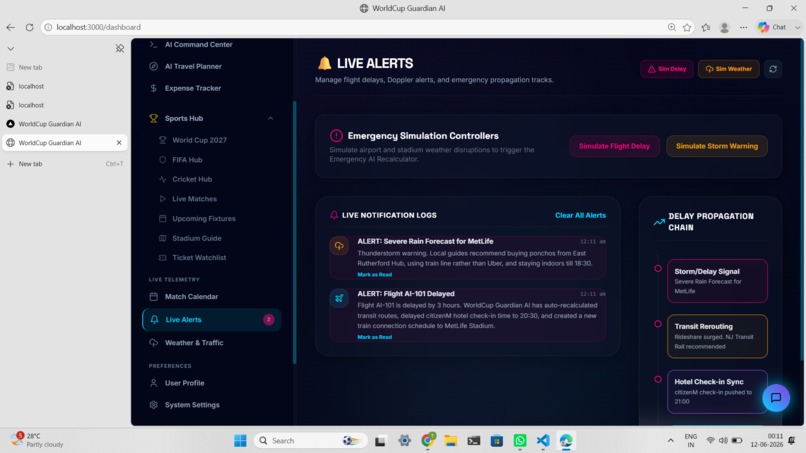The height and width of the screenshot is (453, 806).
Task: Open Visual Studio Code from taskbar
Action: 543,441
